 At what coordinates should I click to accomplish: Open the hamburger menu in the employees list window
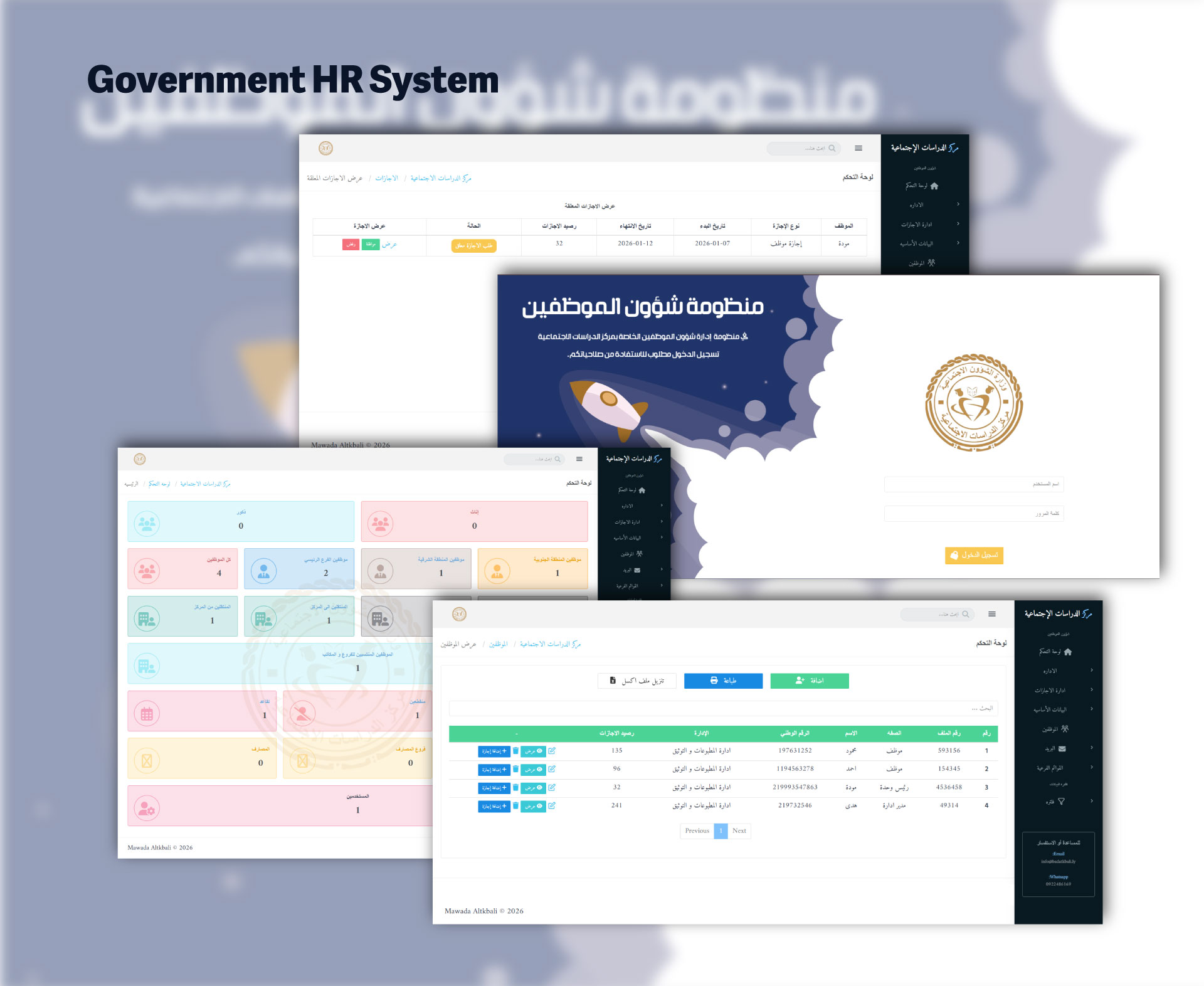tap(992, 614)
